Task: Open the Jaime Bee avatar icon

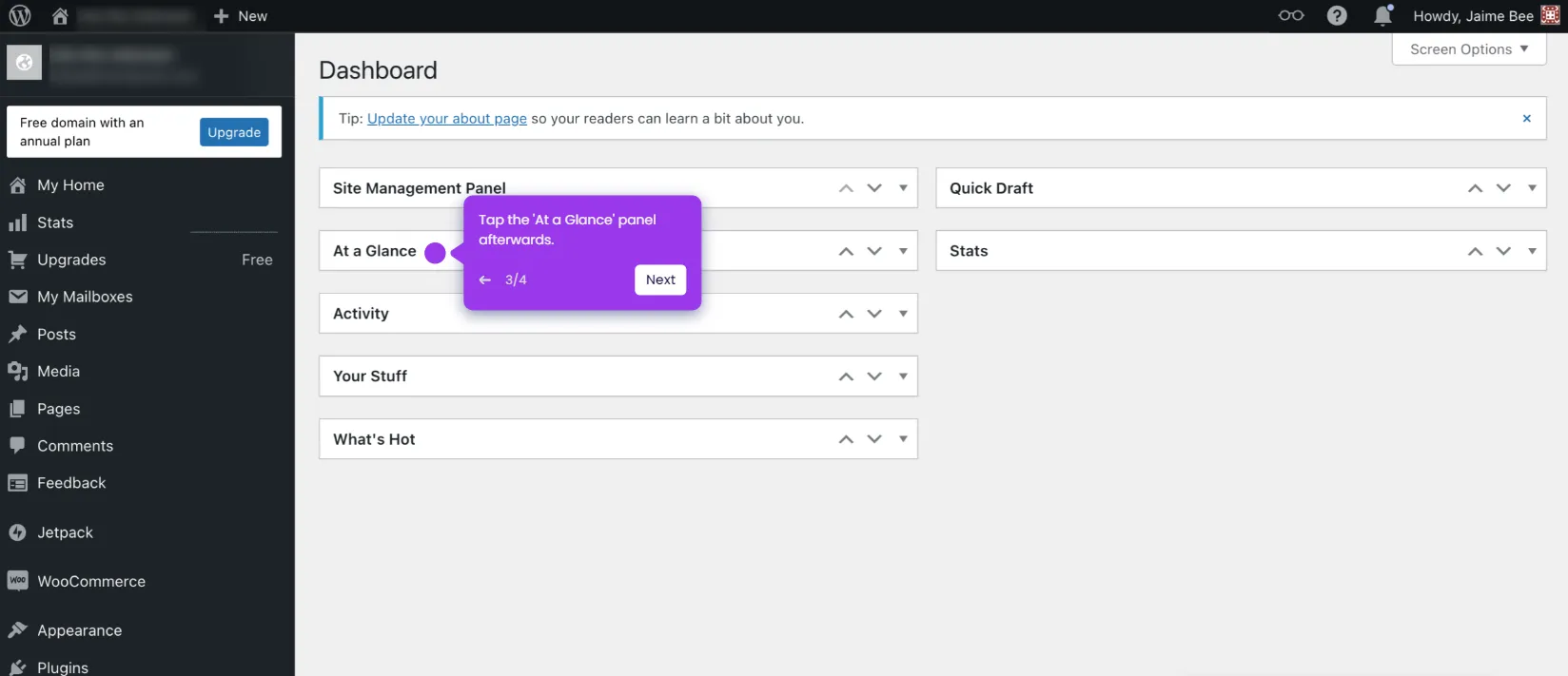Action: click(1550, 15)
